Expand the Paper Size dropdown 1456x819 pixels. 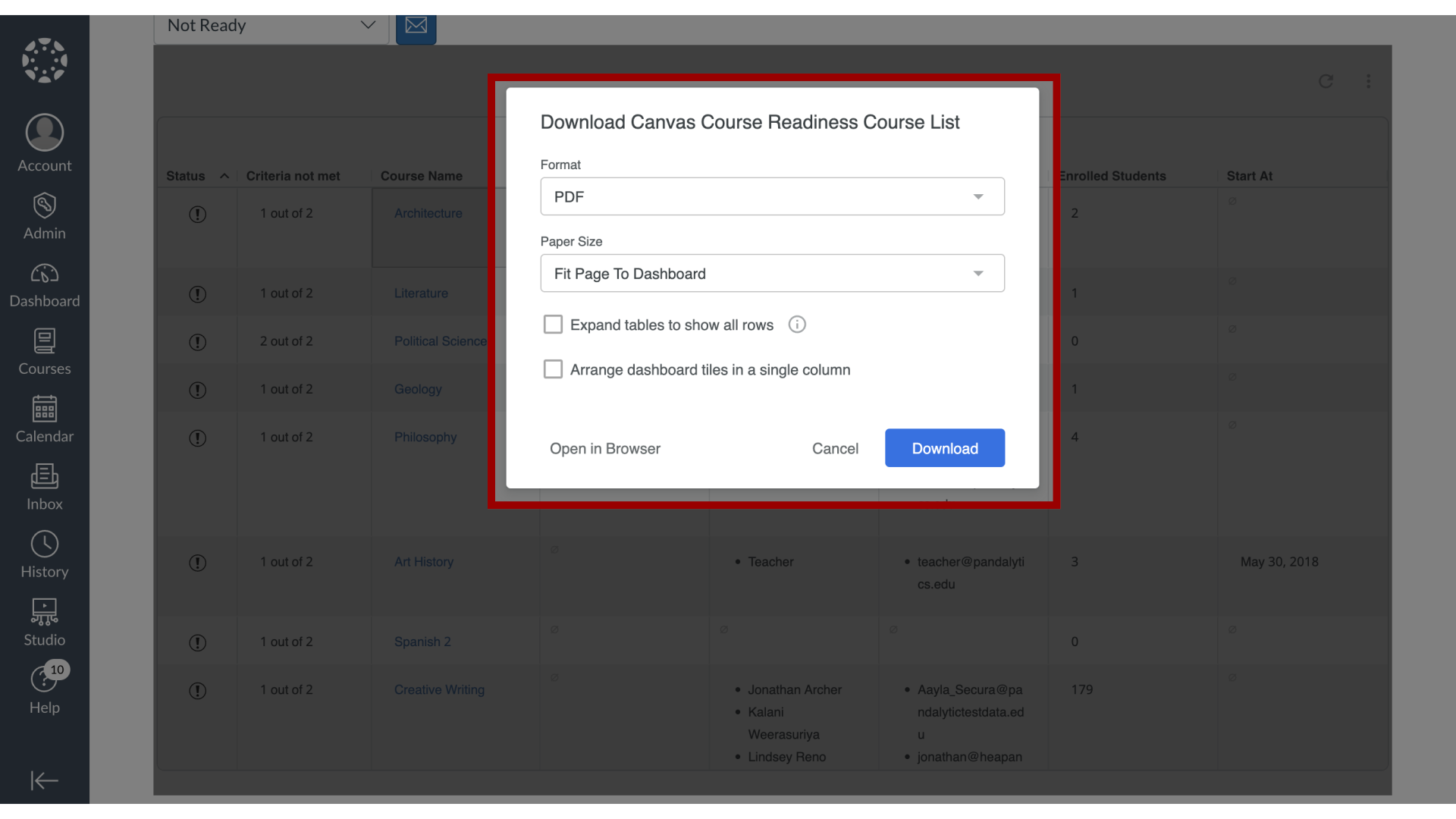pos(772,273)
